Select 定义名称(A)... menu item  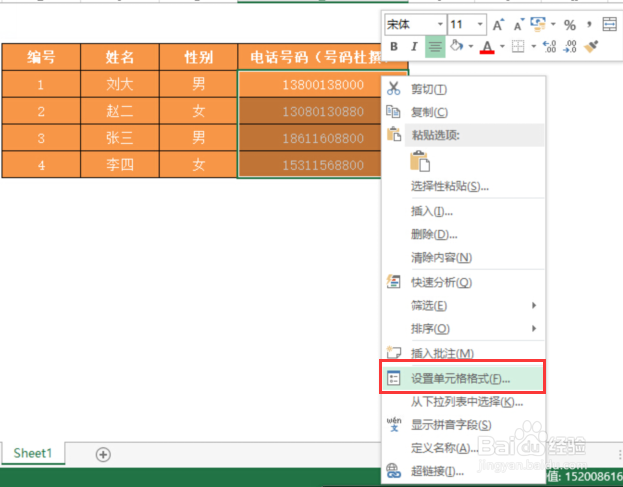(x=463, y=448)
